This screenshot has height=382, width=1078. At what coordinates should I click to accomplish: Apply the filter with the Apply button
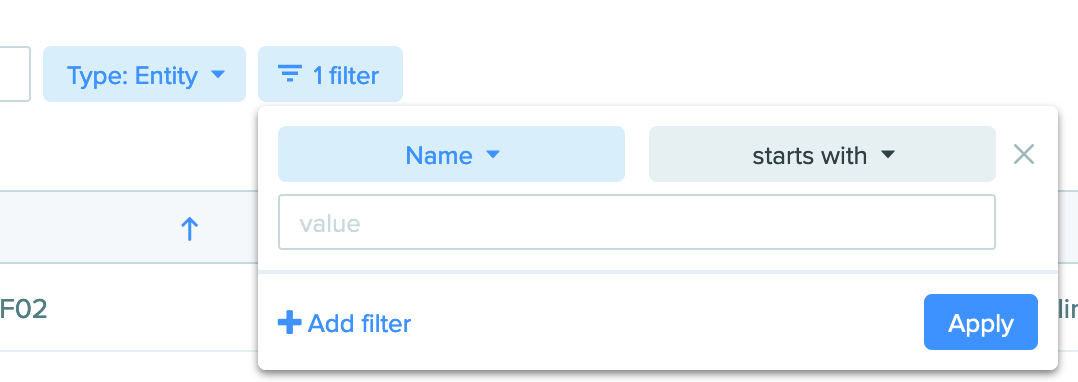(980, 322)
